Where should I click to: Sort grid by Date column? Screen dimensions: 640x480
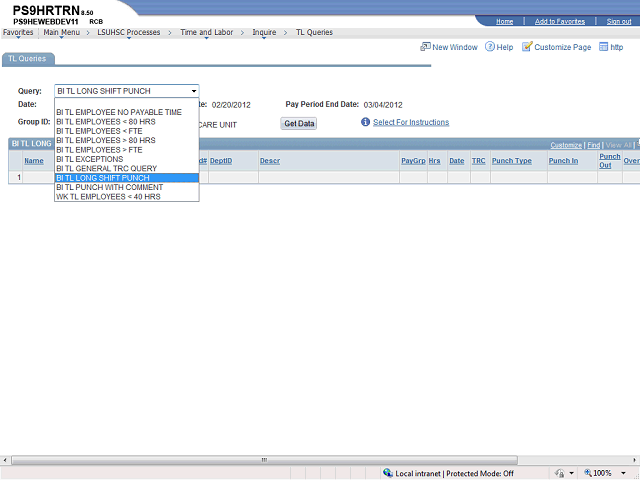coord(457,161)
